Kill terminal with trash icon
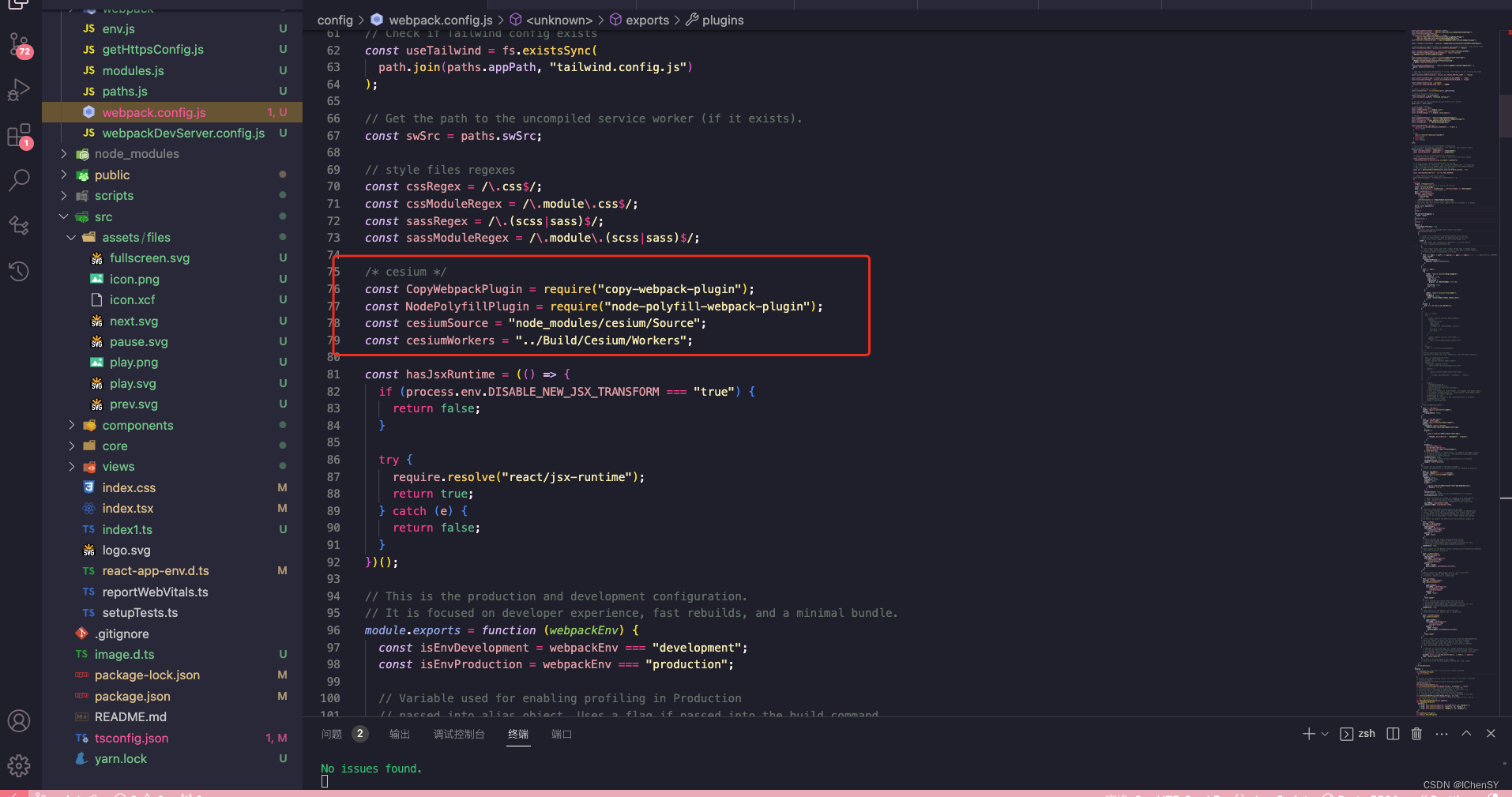The width and height of the screenshot is (1512, 797). coord(1416,734)
